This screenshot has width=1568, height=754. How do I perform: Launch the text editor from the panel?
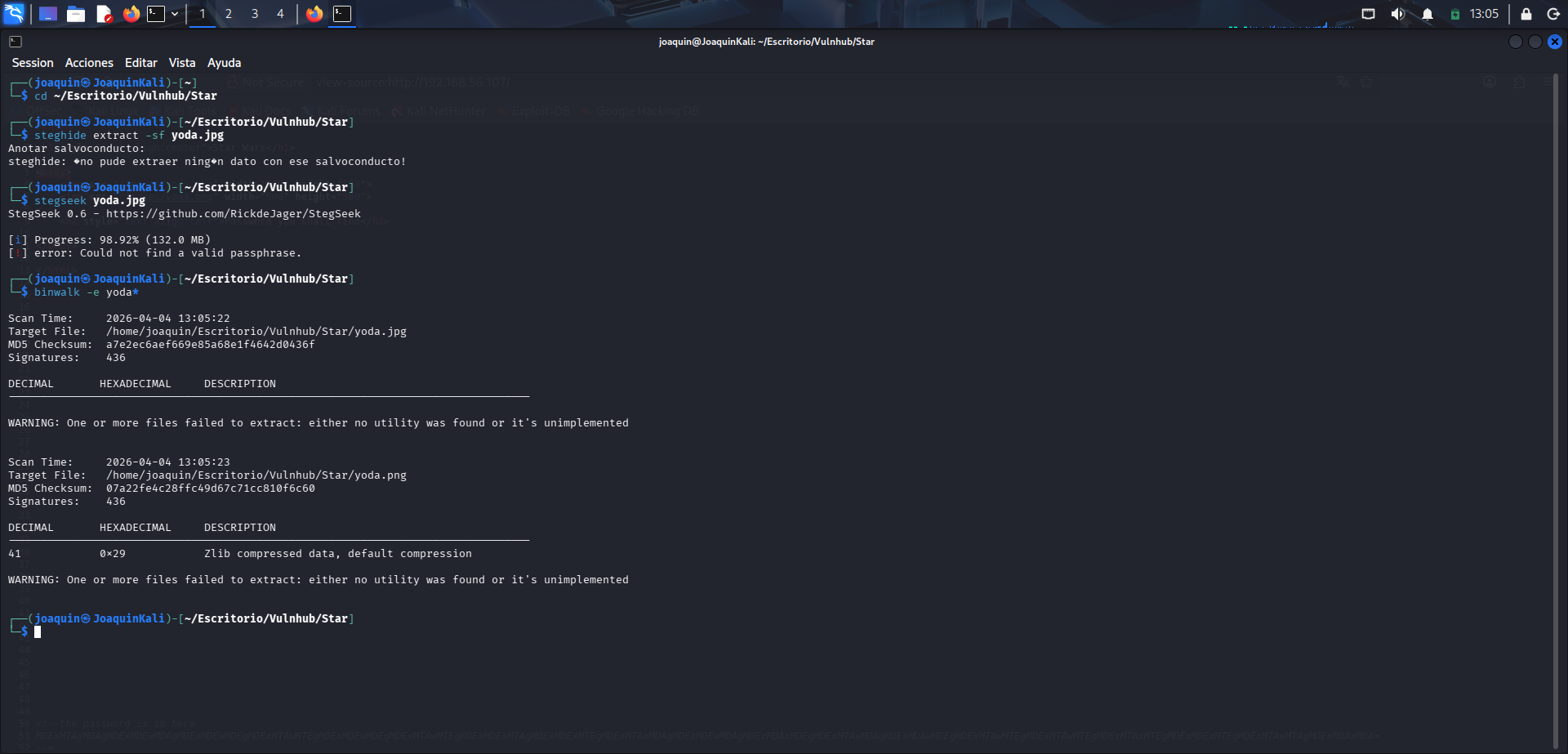coord(104,14)
